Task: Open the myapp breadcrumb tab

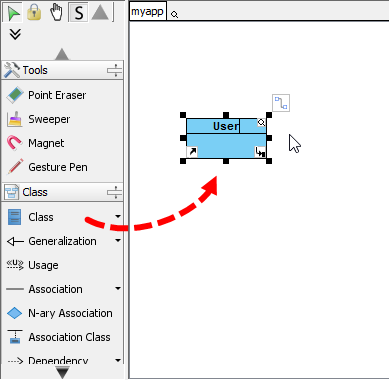Action: tap(147, 12)
